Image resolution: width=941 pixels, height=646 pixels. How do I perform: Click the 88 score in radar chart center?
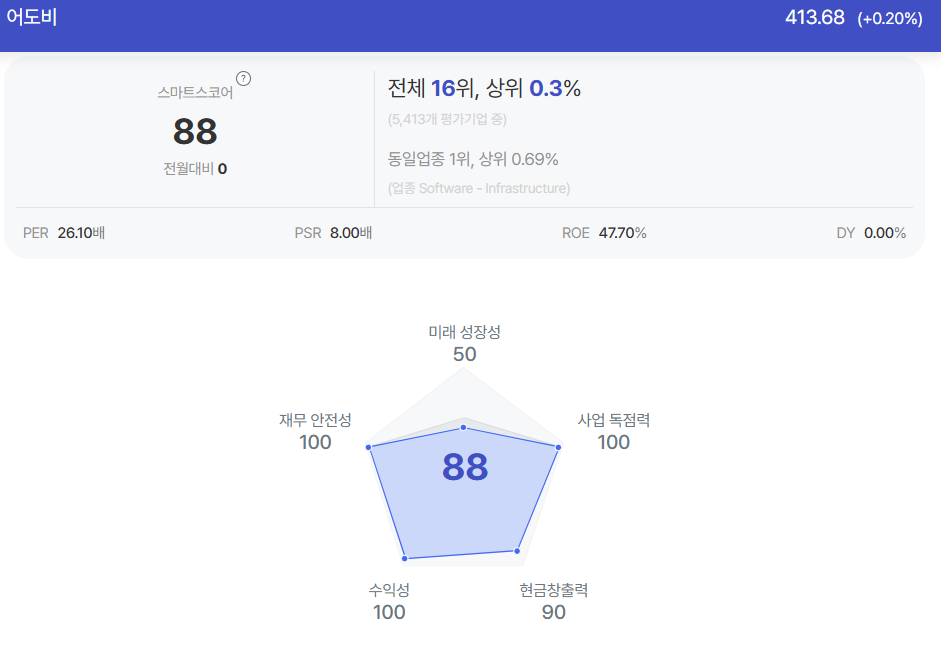(465, 467)
